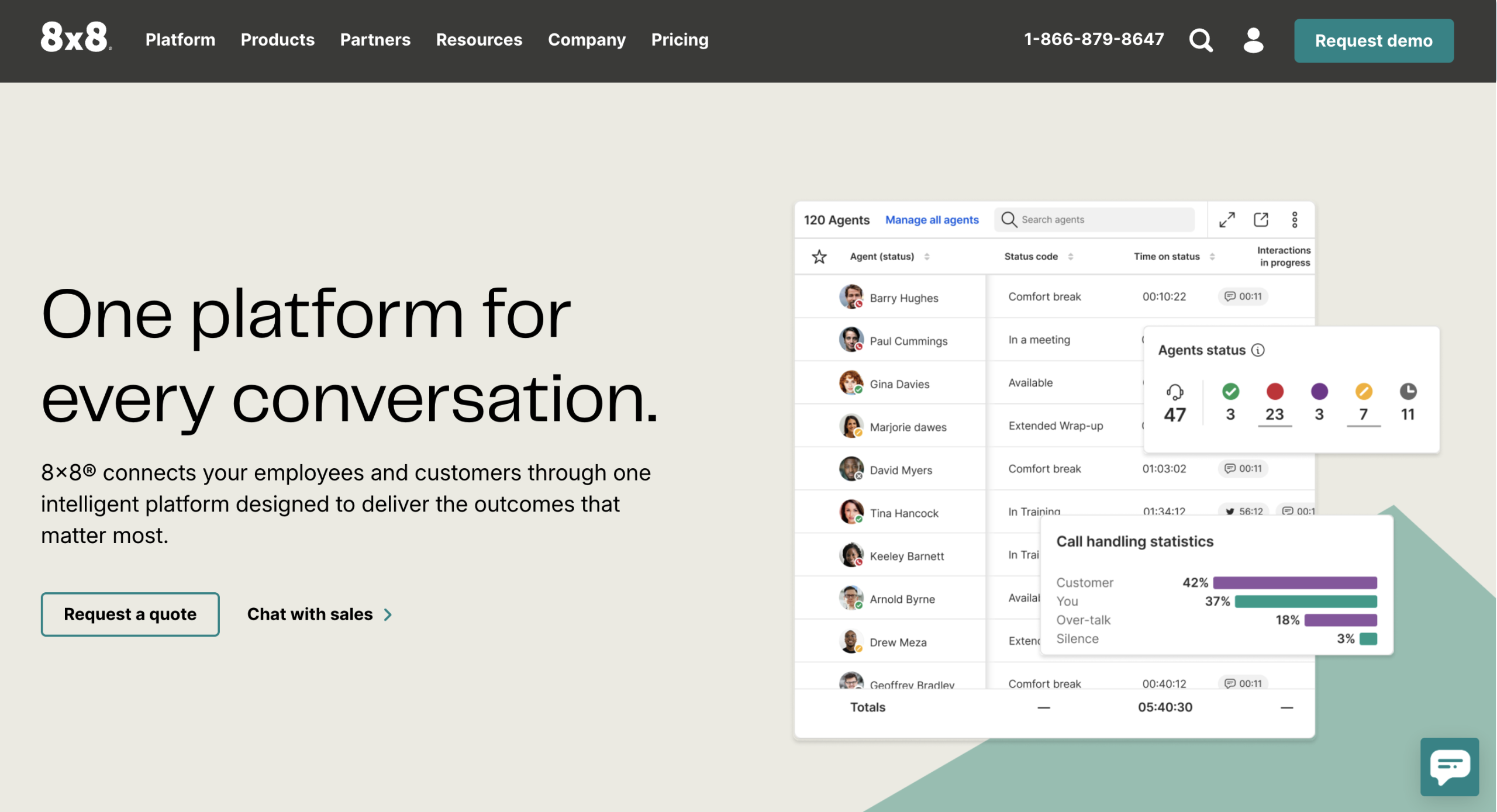This screenshot has width=1497, height=812.
Task: Click the "01:03:02" time on status
Action: [x=1164, y=469]
